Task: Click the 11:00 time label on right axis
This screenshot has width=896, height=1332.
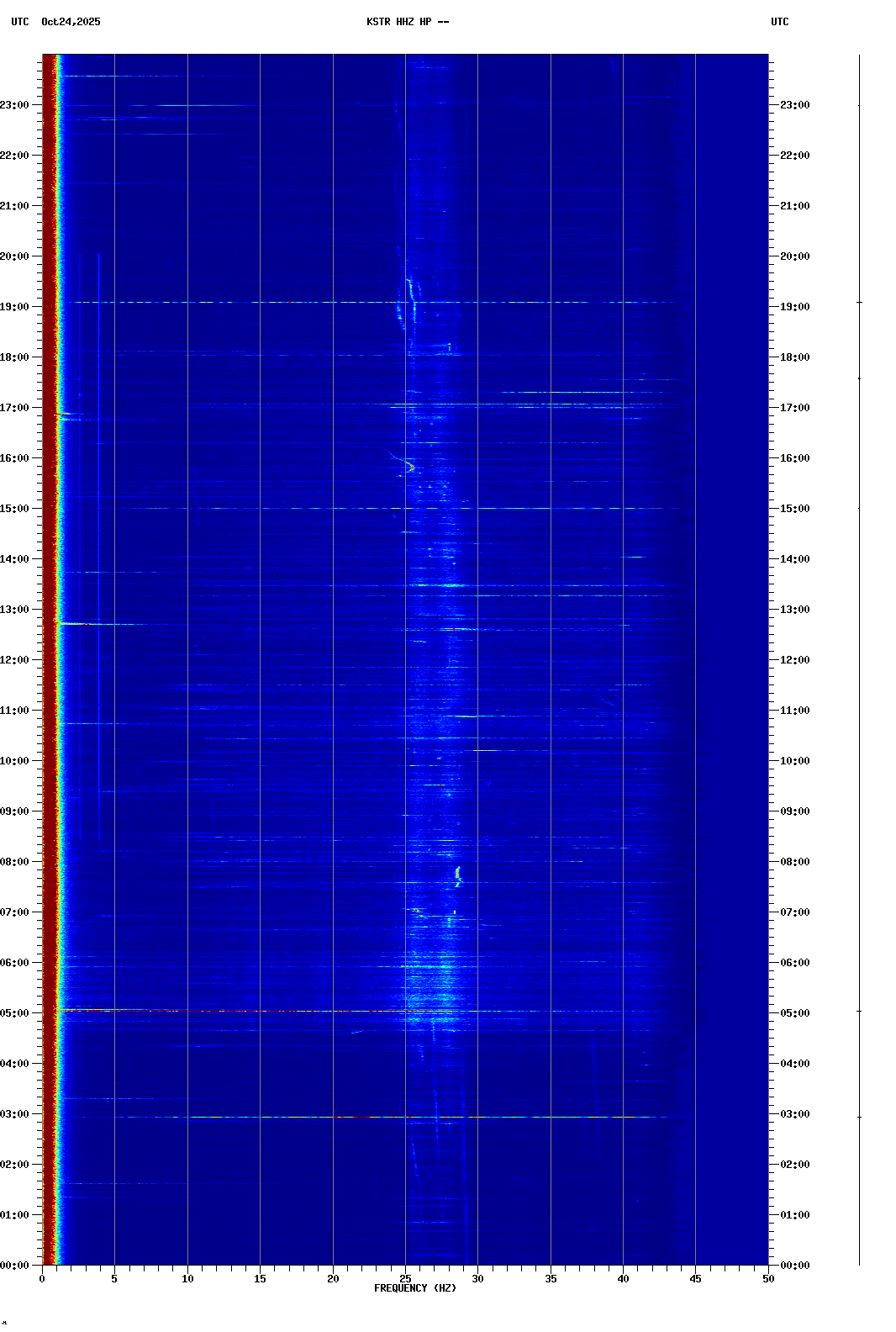Action: coord(794,711)
